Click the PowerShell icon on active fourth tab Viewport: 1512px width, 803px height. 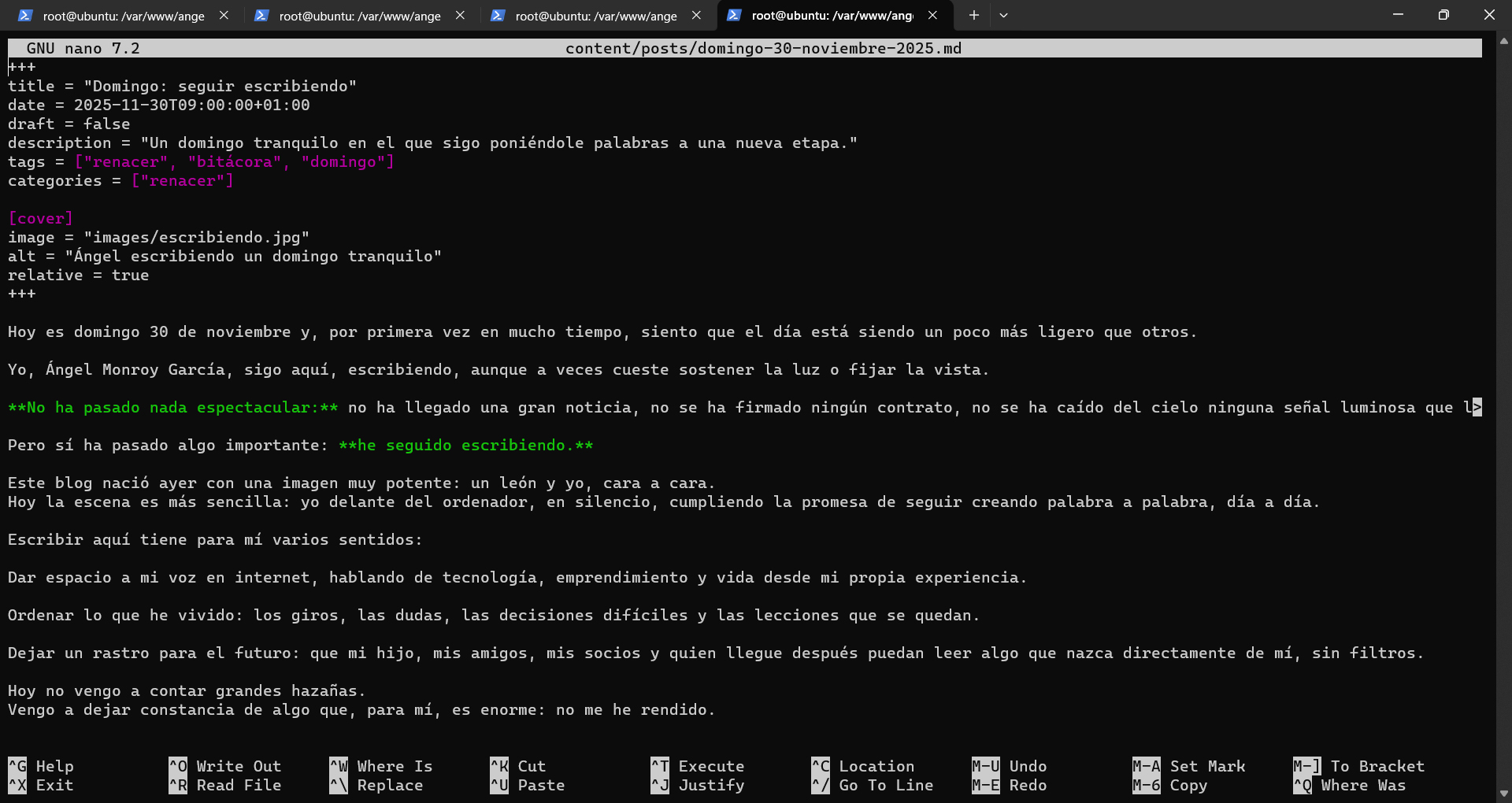click(734, 16)
